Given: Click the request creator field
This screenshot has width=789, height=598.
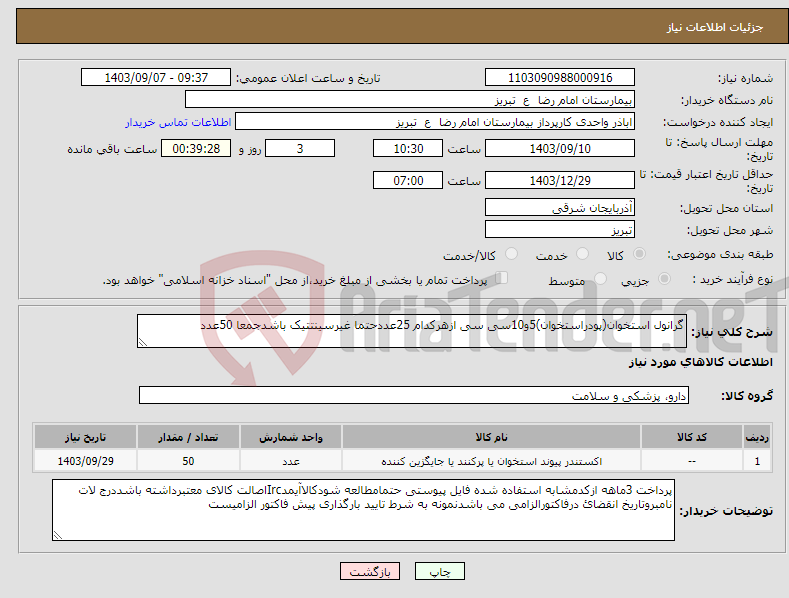Looking at the screenshot, I should coord(435,122).
